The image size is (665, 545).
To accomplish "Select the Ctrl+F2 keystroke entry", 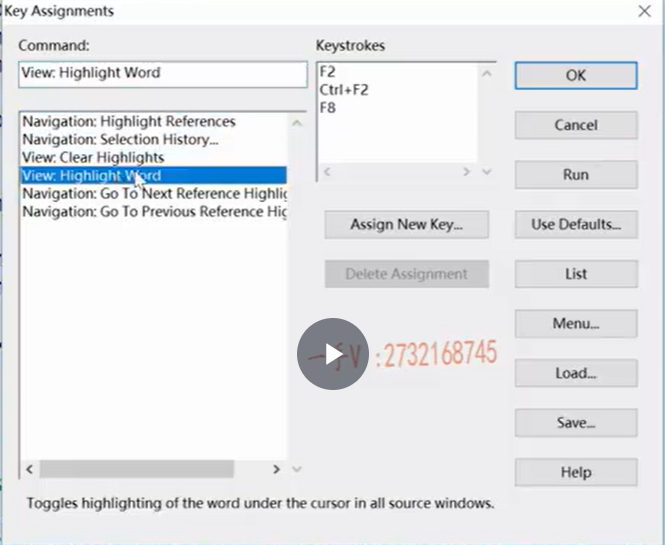I will [398, 90].
